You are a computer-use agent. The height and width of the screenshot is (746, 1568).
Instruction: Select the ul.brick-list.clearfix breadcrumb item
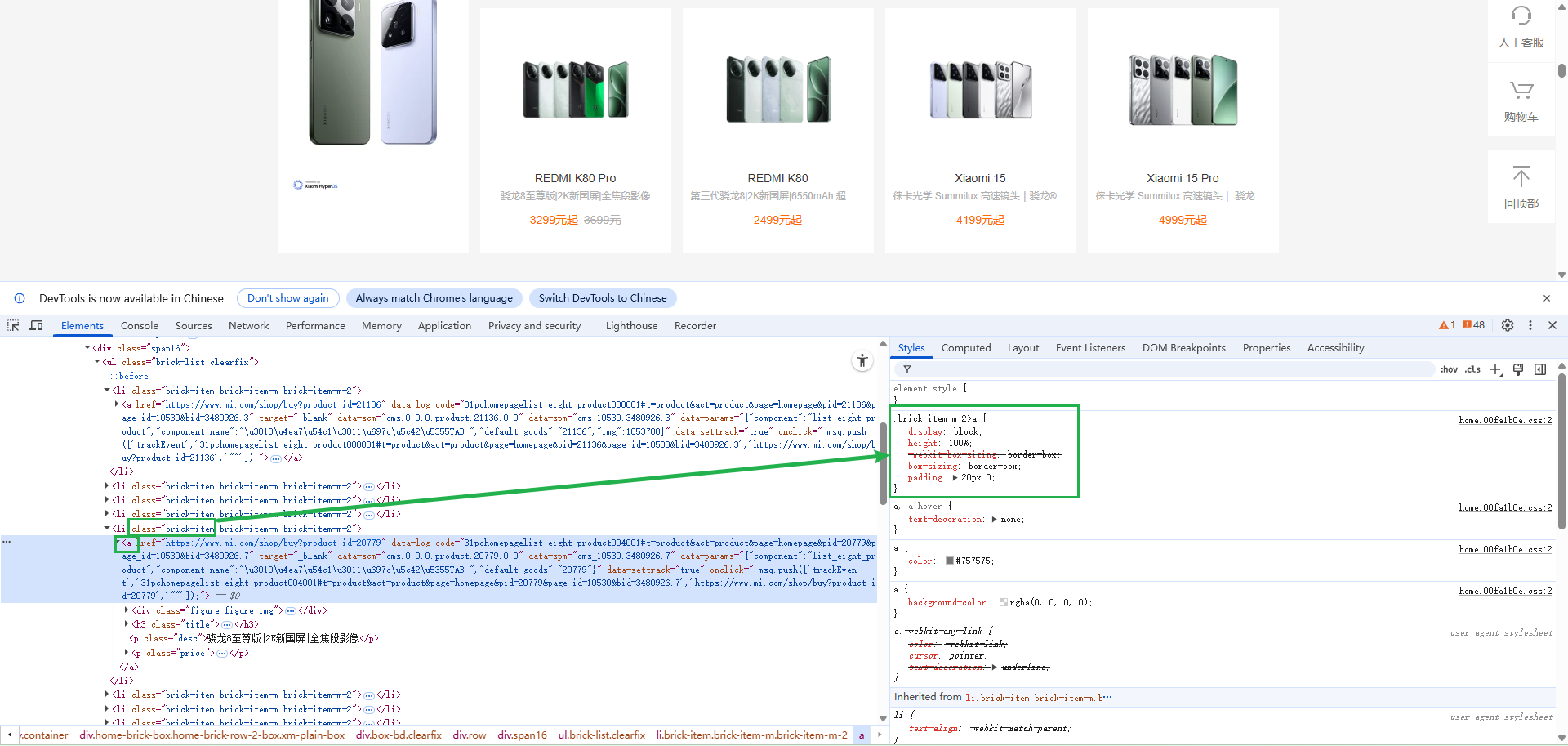tap(602, 735)
